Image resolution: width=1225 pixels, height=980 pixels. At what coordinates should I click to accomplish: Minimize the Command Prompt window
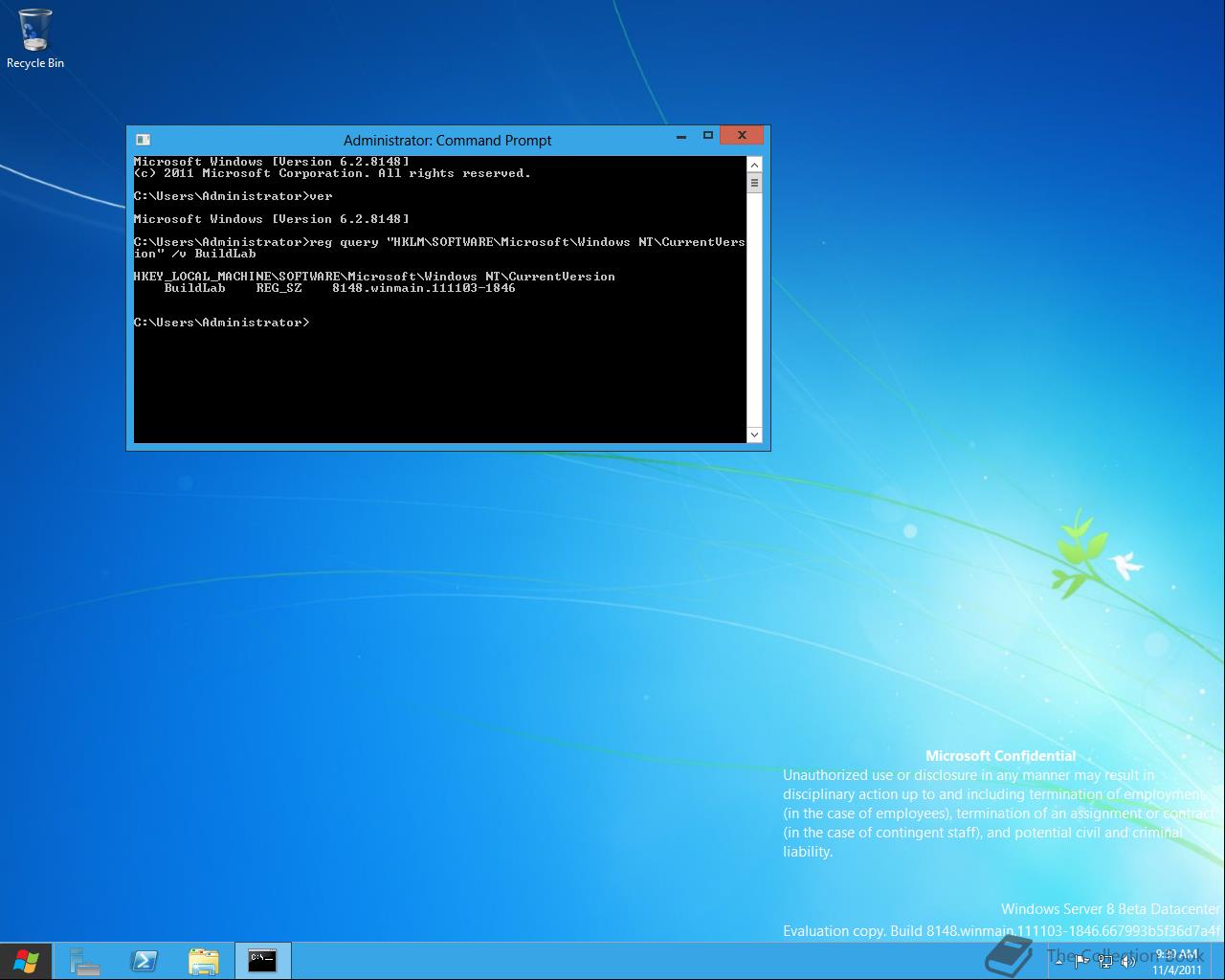[681, 137]
